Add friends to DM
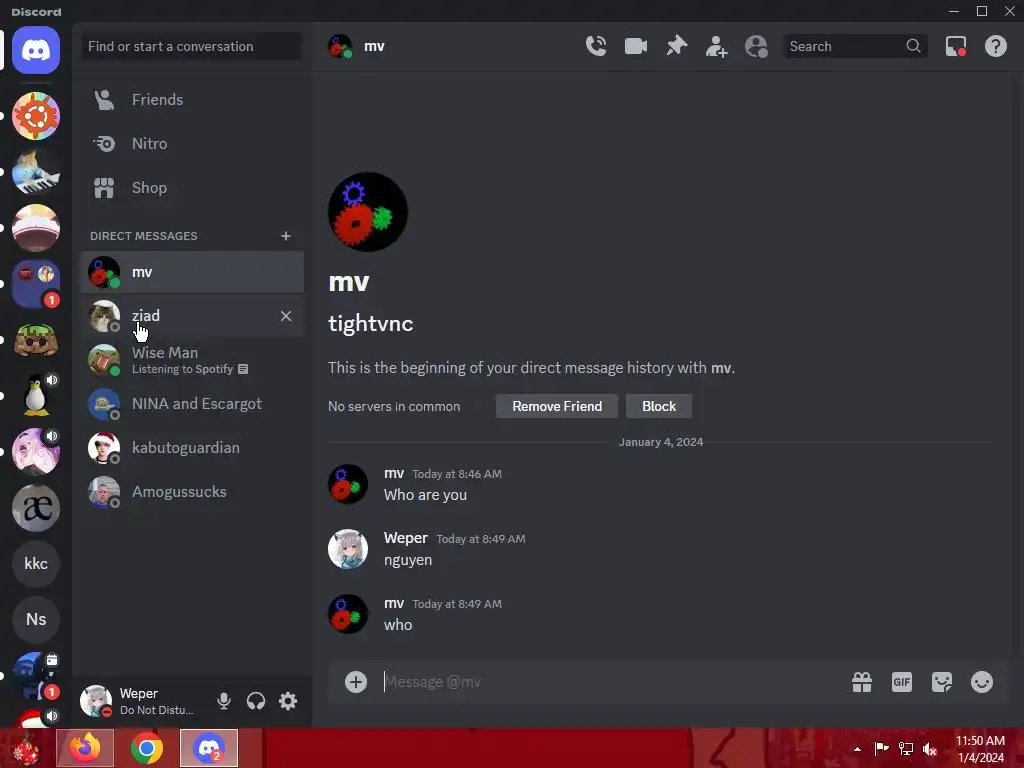 (716, 46)
